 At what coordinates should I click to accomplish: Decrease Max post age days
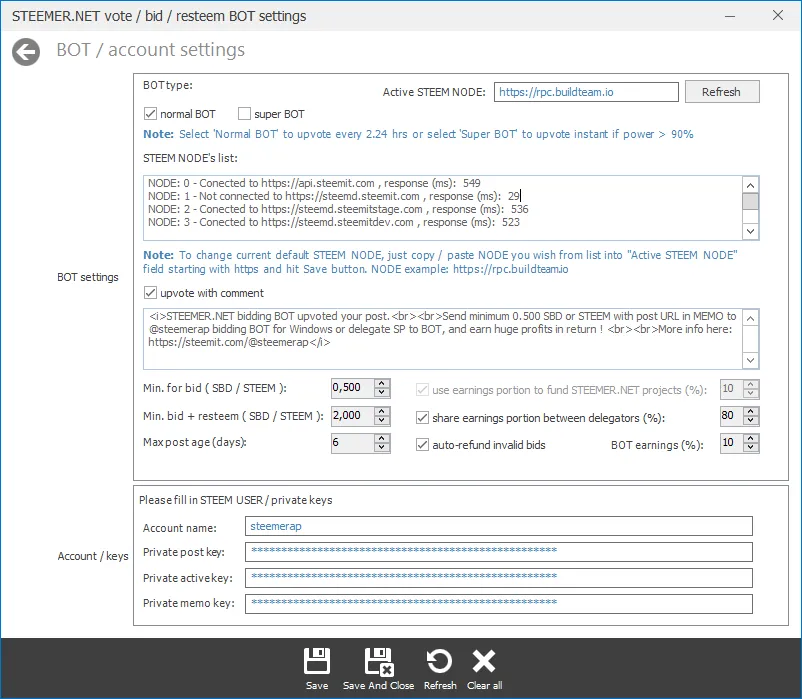382,447
